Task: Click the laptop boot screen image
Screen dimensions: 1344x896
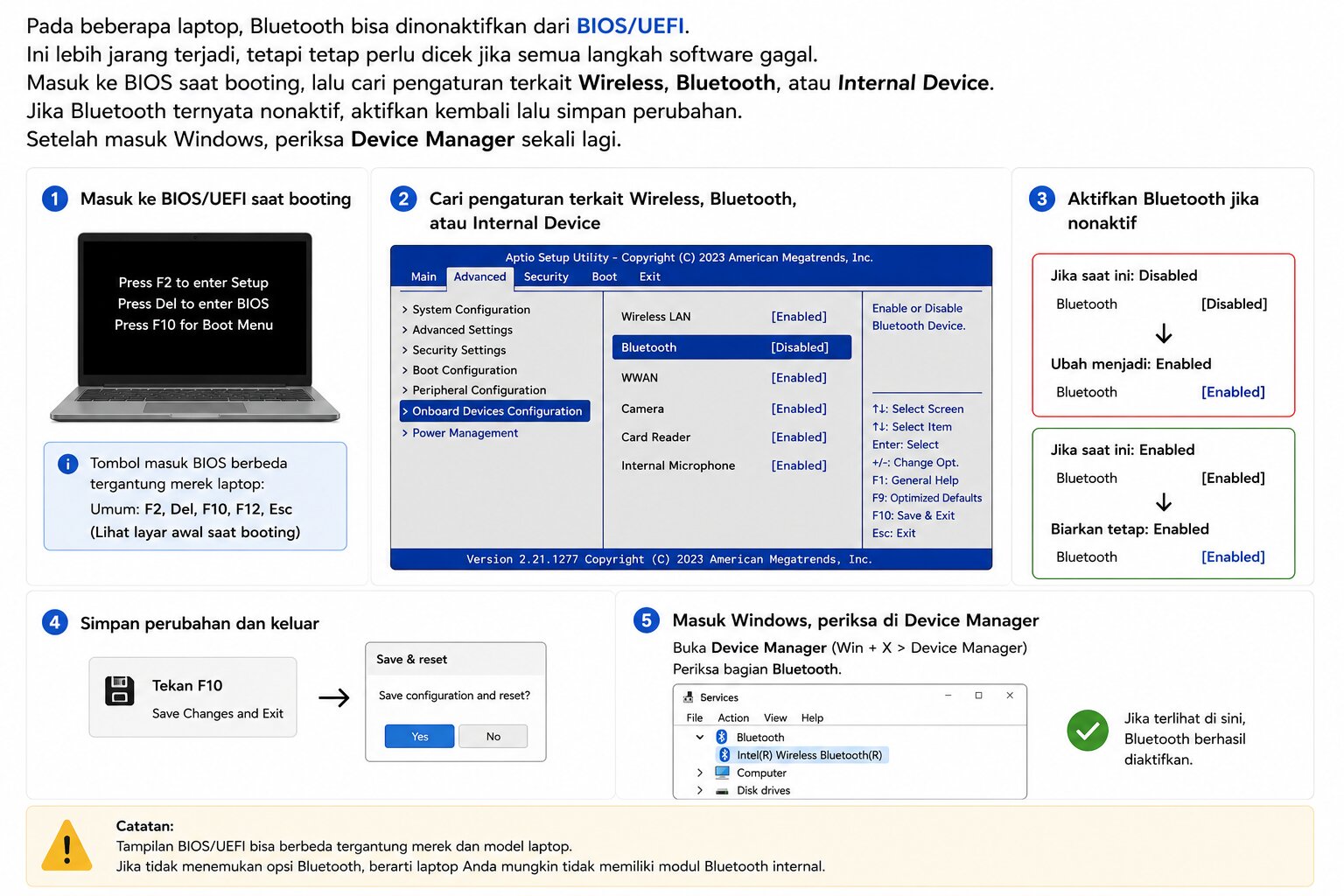Action: pos(194,327)
